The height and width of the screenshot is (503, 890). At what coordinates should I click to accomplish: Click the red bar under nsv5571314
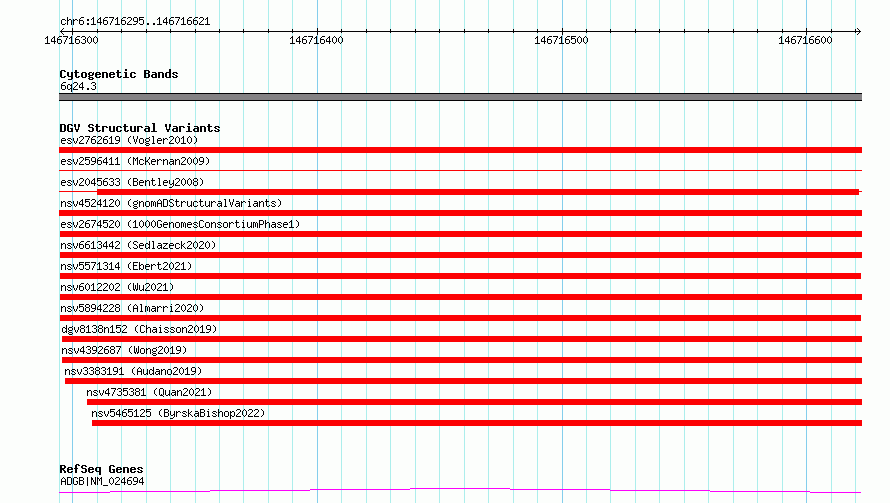pyautogui.click(x=460, y=276)
